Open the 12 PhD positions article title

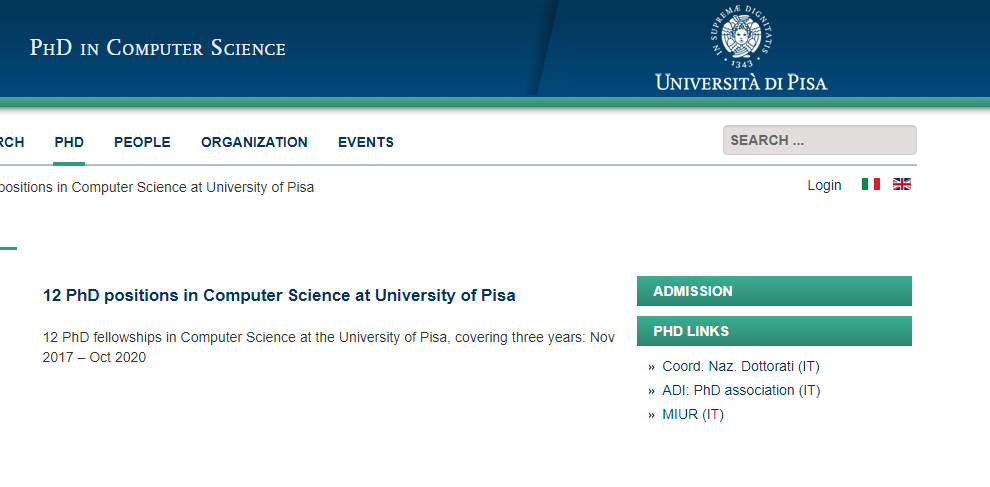click(x=279, y=295)
